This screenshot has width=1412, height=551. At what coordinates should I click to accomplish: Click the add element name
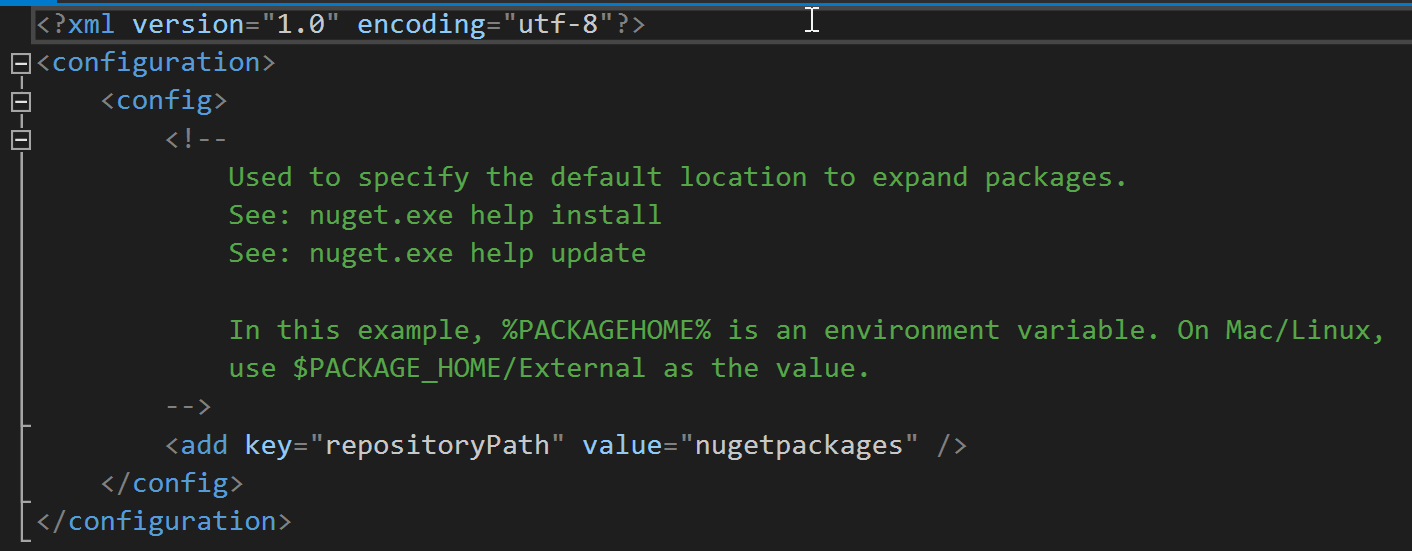(205, 444)
